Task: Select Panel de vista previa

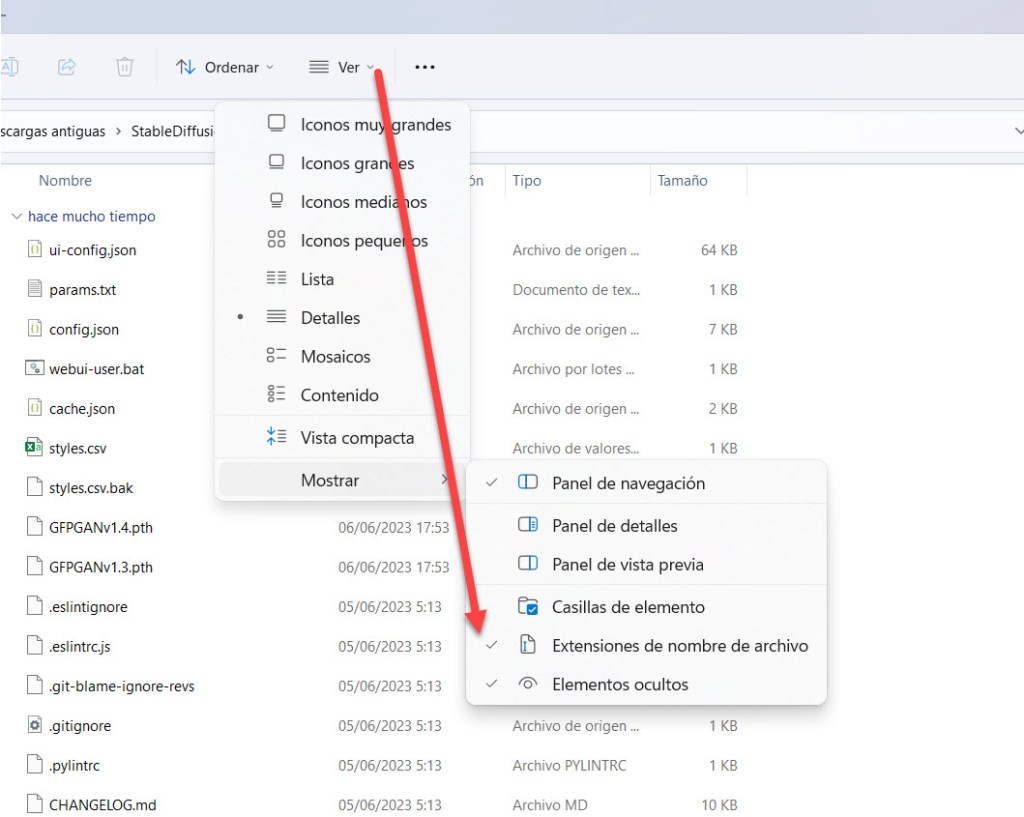Action: tap(627, 565)
